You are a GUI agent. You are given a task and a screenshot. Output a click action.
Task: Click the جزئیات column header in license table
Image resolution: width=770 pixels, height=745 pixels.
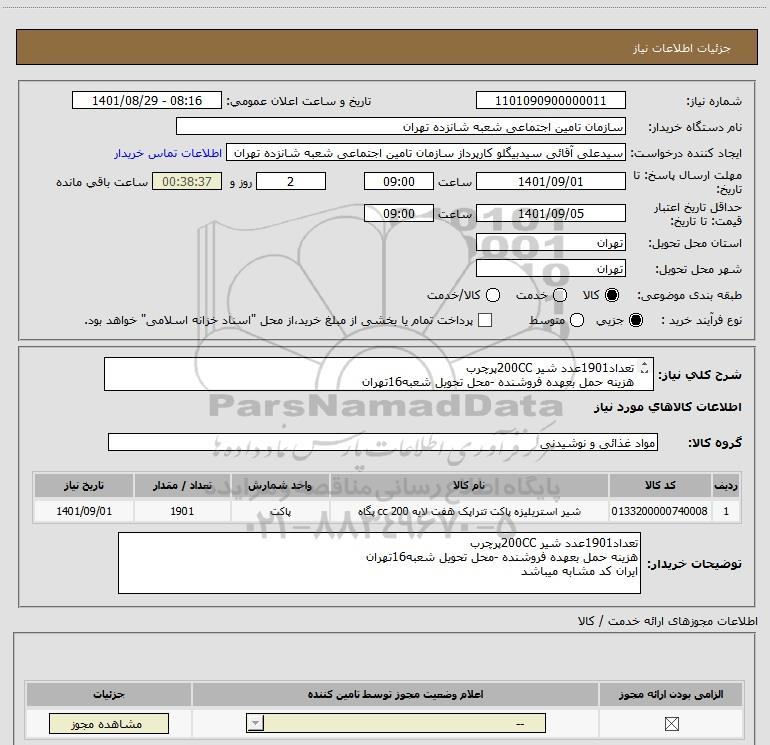(x=109, y=694)
